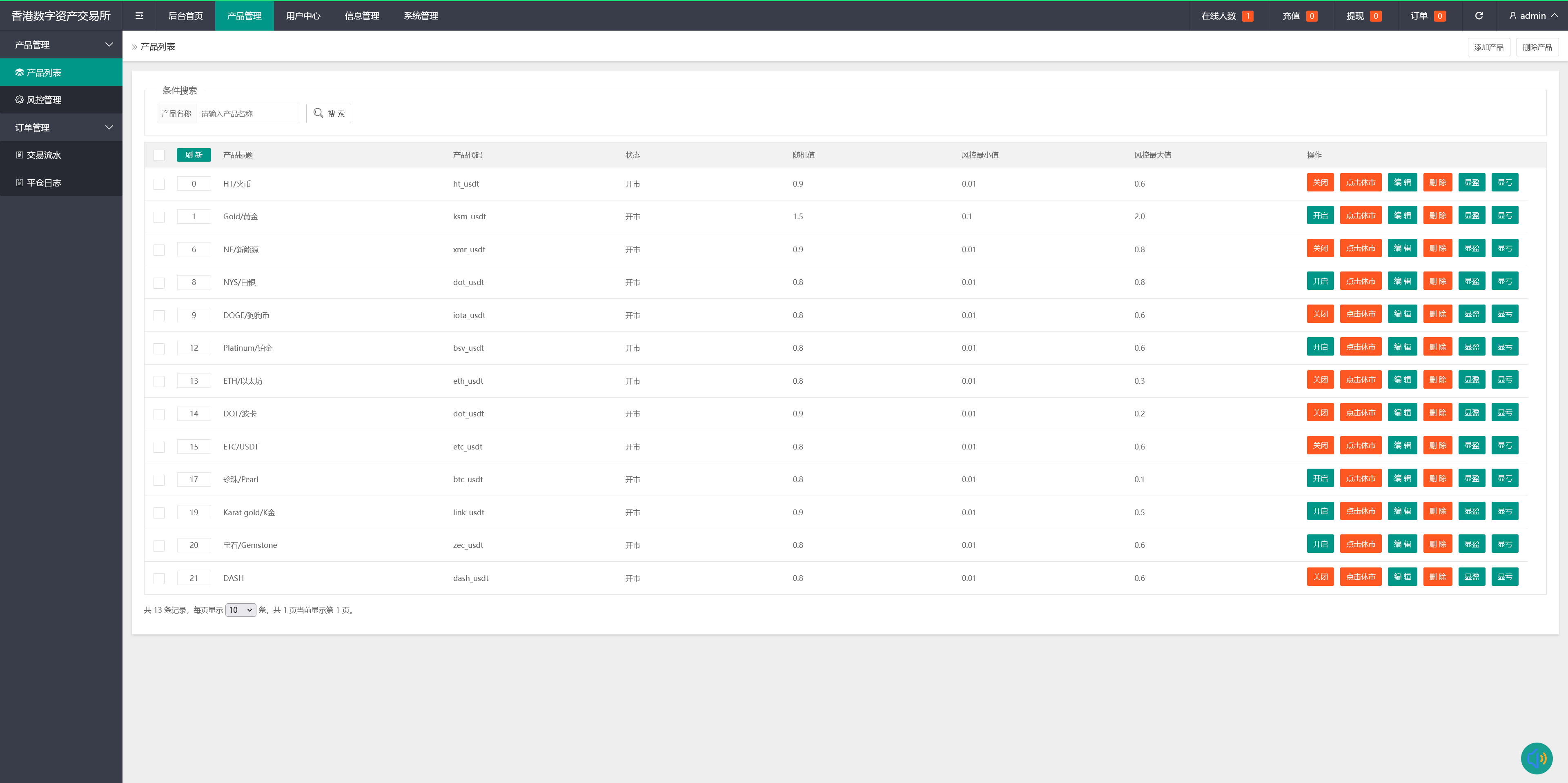
Task: Open the 系统管理 top menu
Action: [x=421, y=16]
